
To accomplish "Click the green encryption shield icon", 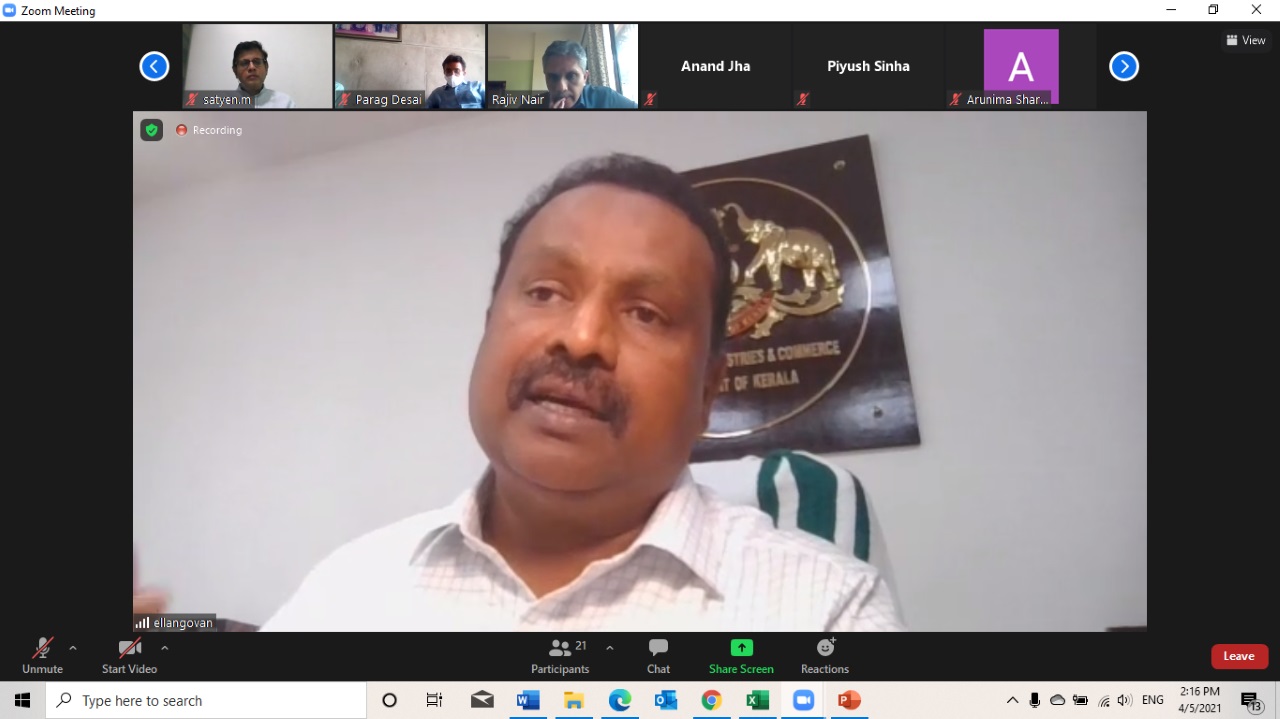I will pos(151,130).
